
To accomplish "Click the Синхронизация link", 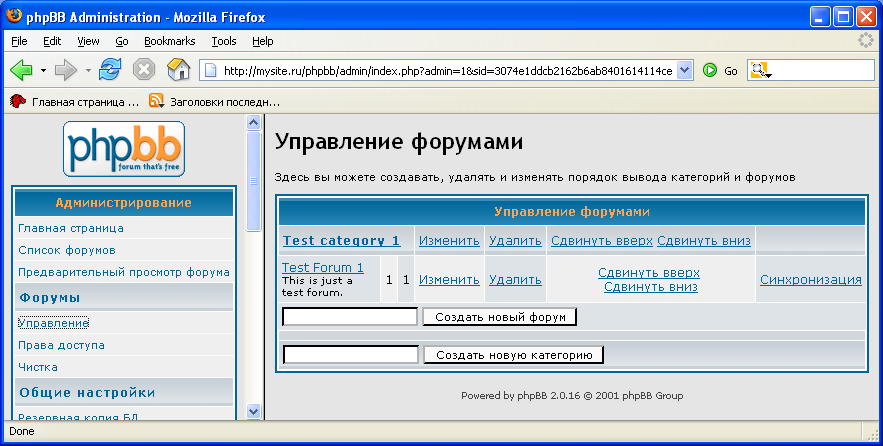I will [811, 279].
